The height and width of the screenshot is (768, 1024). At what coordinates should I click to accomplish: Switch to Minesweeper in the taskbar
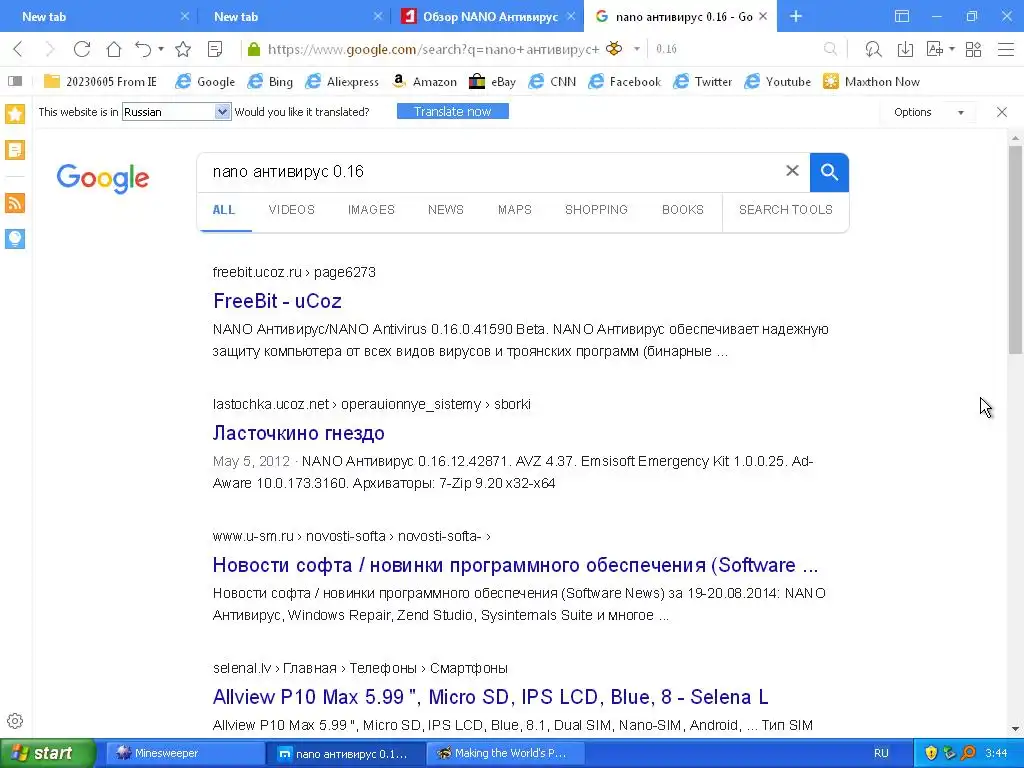coord(184,753)
